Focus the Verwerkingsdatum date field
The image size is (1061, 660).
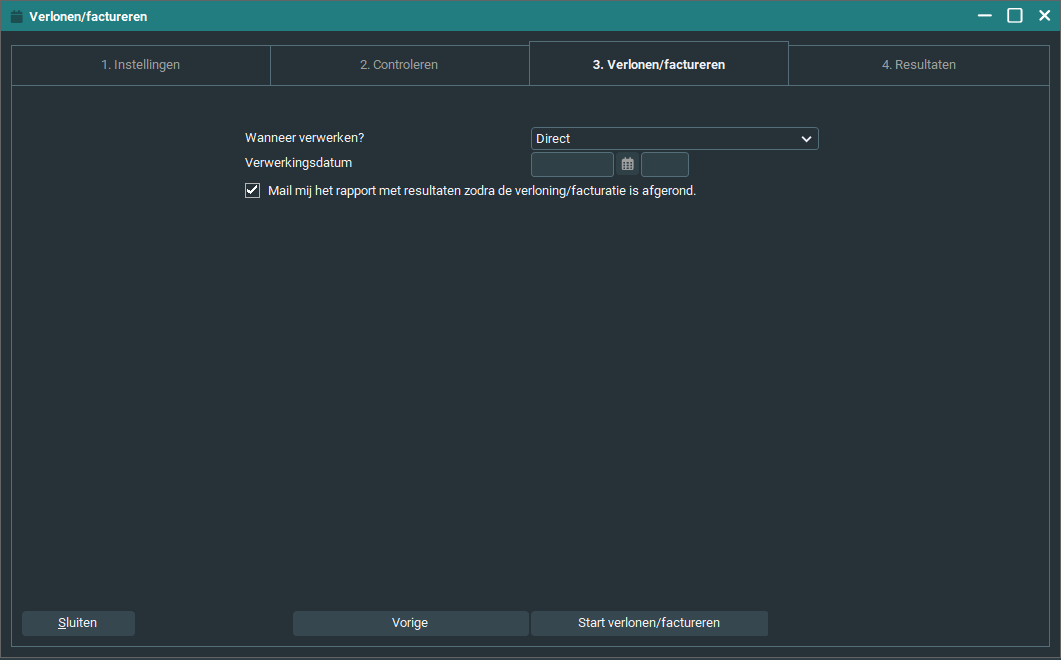(572, 165)
